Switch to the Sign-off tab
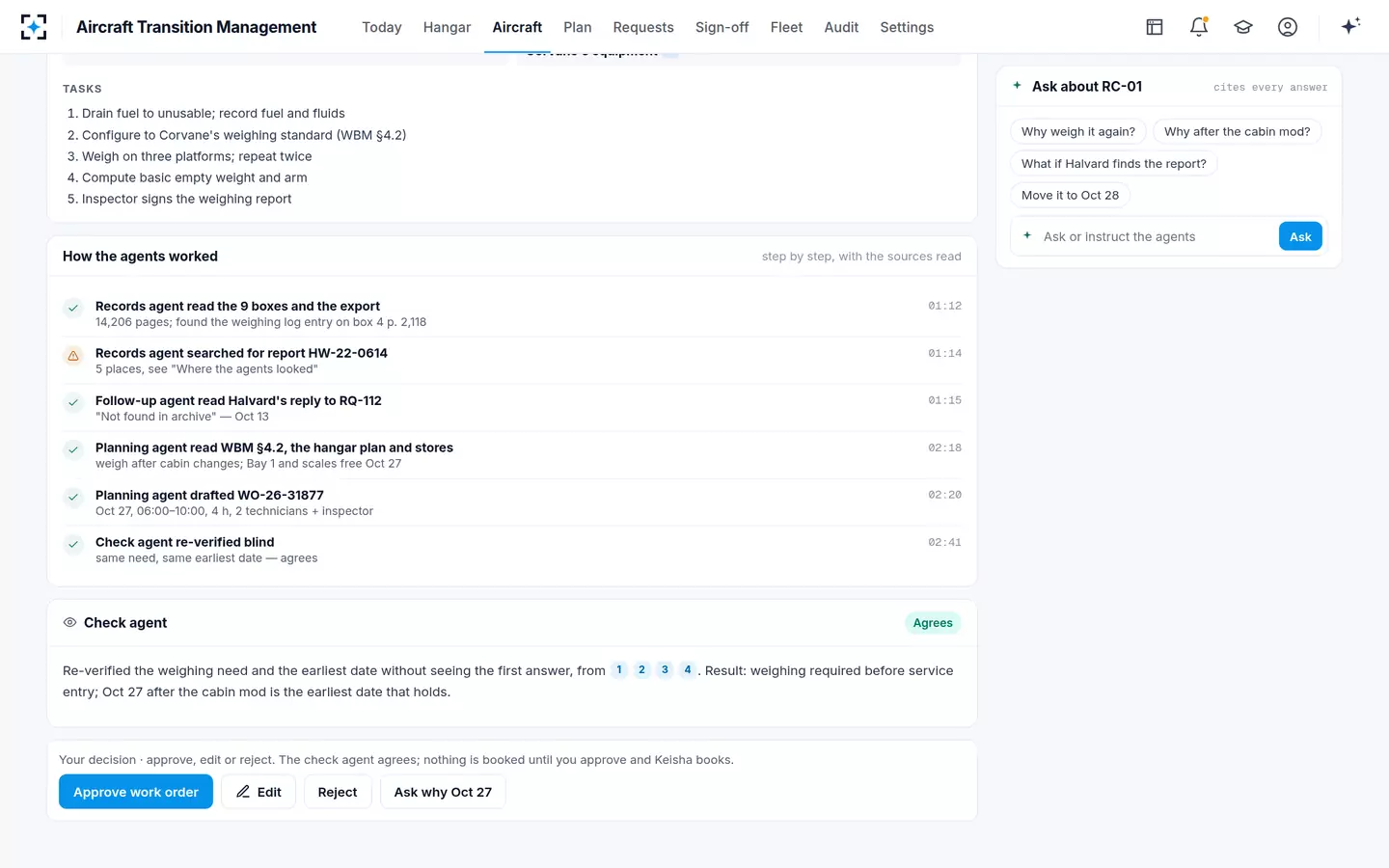The image size is (1389, 868). coord(722,27)
